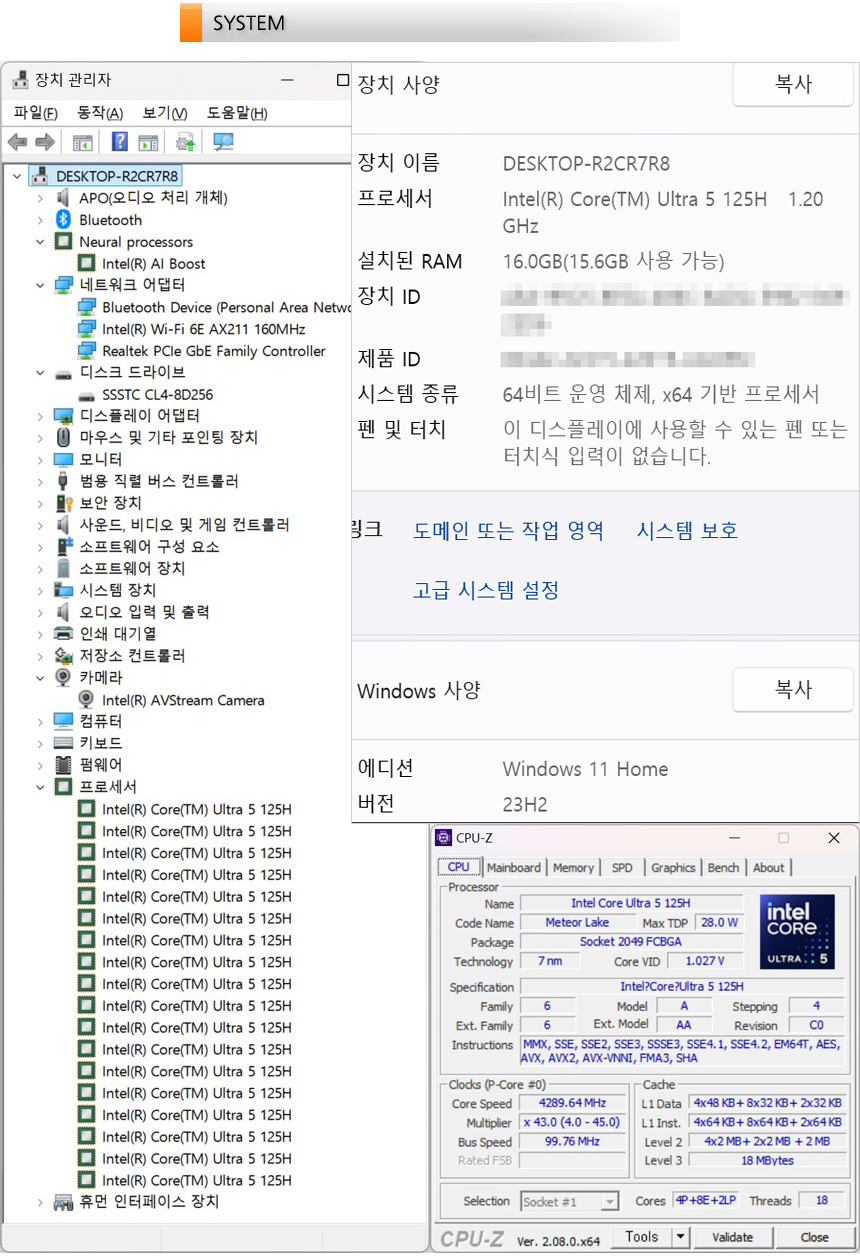This screenshot has height=1257, width=860.
Task: Click the Device Manager title bar icon
Action: 19,80
